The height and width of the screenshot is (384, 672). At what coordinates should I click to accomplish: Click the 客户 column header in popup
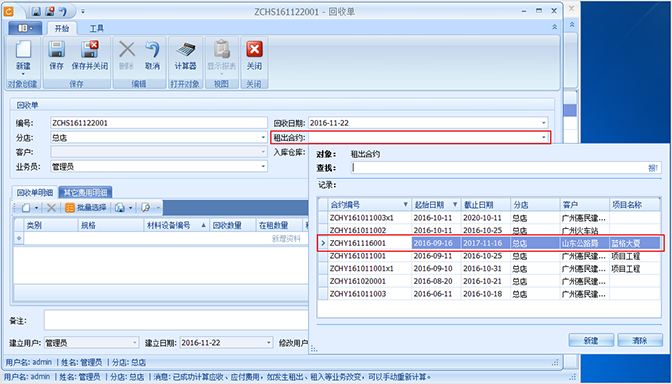click(x=585, y=204)
